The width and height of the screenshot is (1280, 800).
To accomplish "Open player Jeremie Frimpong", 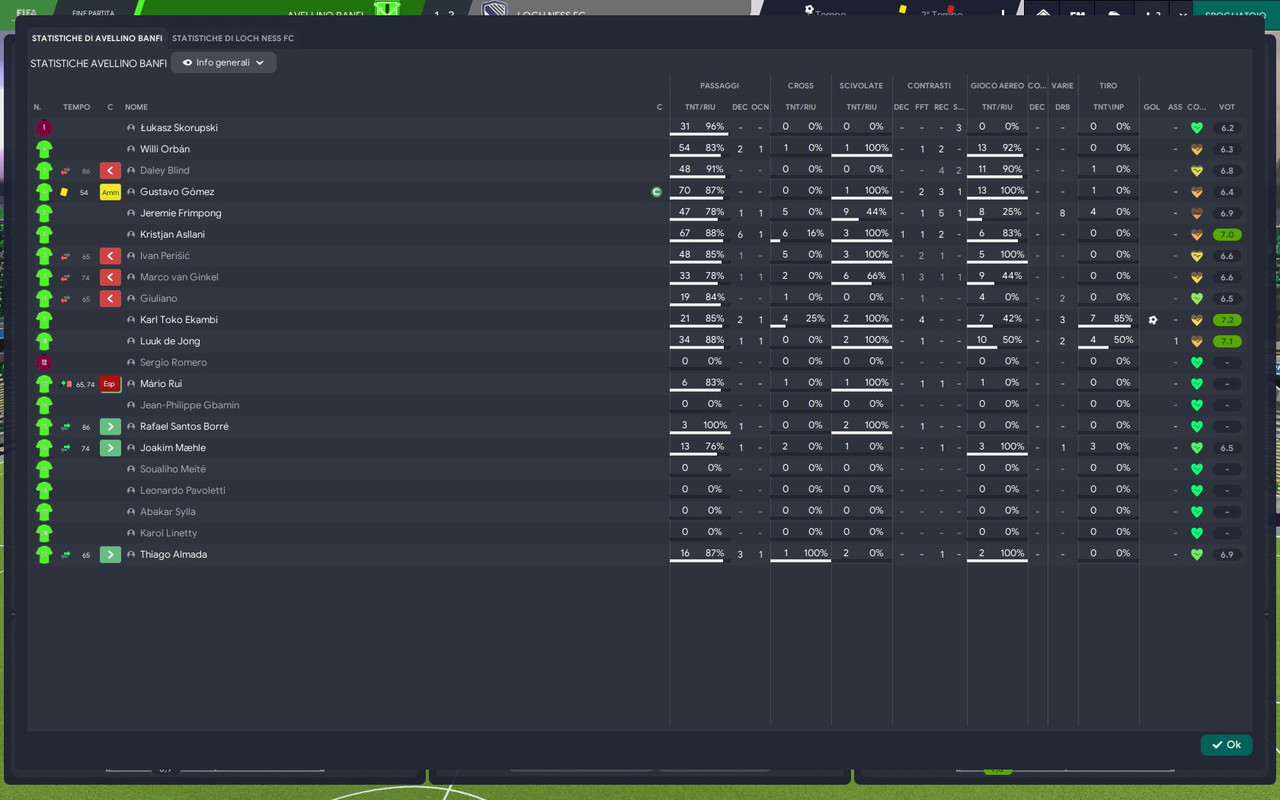I will coord(181,213).
